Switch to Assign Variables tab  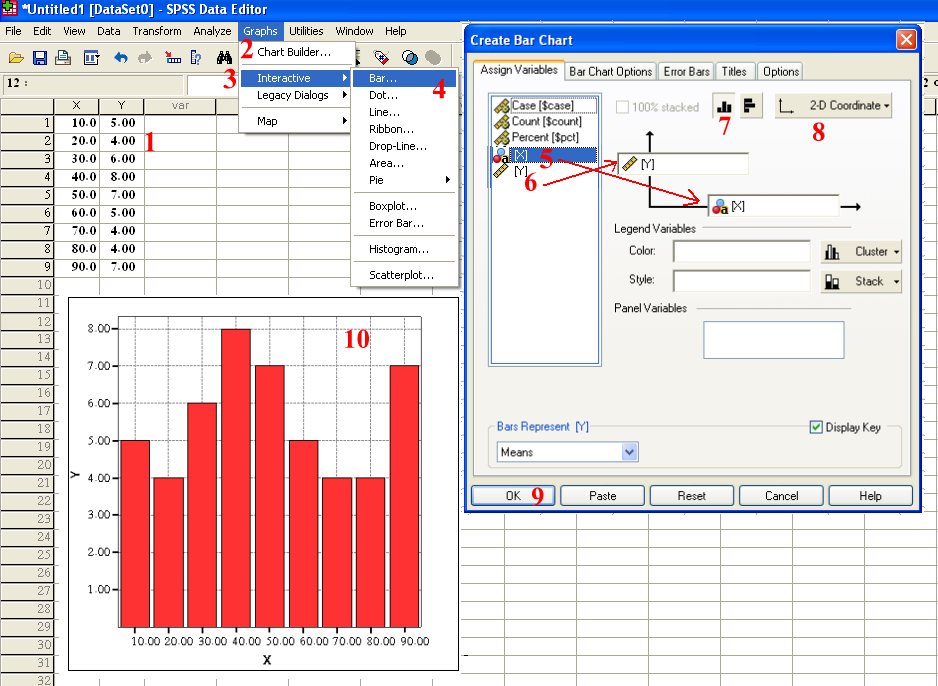tap(519, 70)
